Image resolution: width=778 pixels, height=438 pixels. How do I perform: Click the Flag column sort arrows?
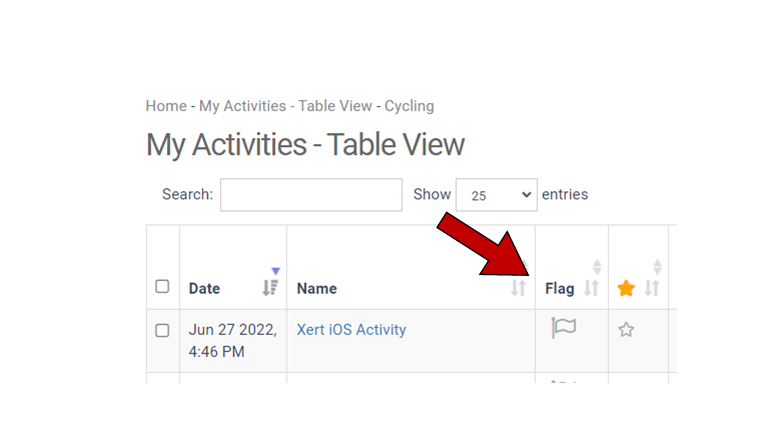pos(591,288)
